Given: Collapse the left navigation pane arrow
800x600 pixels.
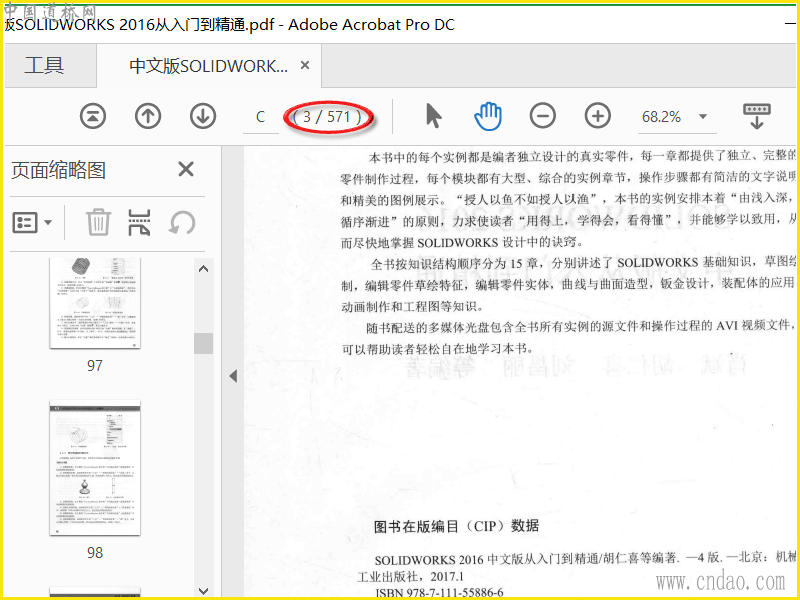Looking at the screenshot, I should [x=233, y=376].
